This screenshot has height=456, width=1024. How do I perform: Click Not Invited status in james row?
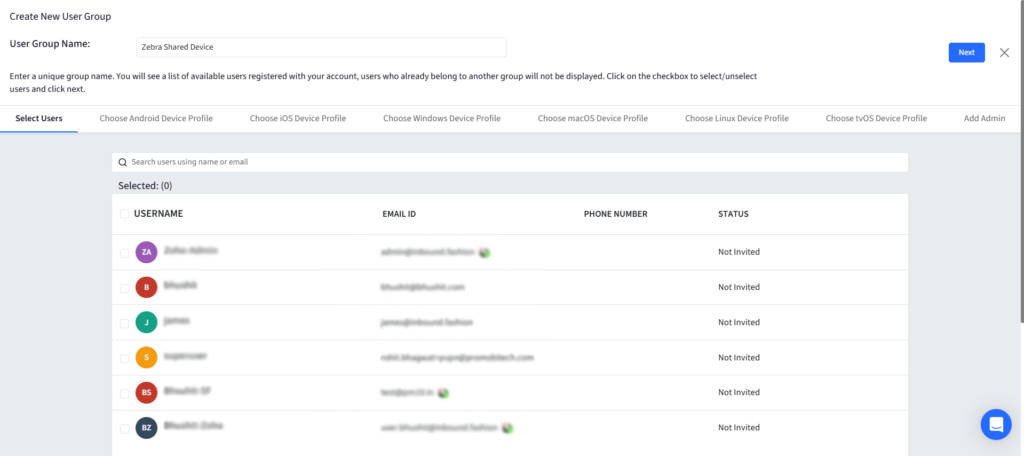[739, 323]
